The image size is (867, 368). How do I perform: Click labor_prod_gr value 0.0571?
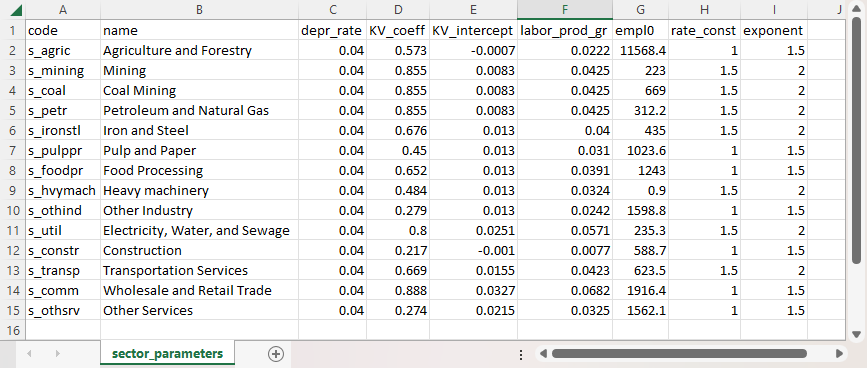565,230
